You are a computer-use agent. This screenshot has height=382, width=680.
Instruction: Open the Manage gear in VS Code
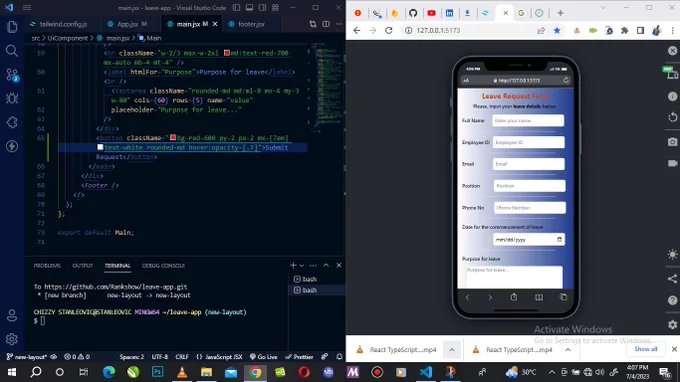coord(12,339)
